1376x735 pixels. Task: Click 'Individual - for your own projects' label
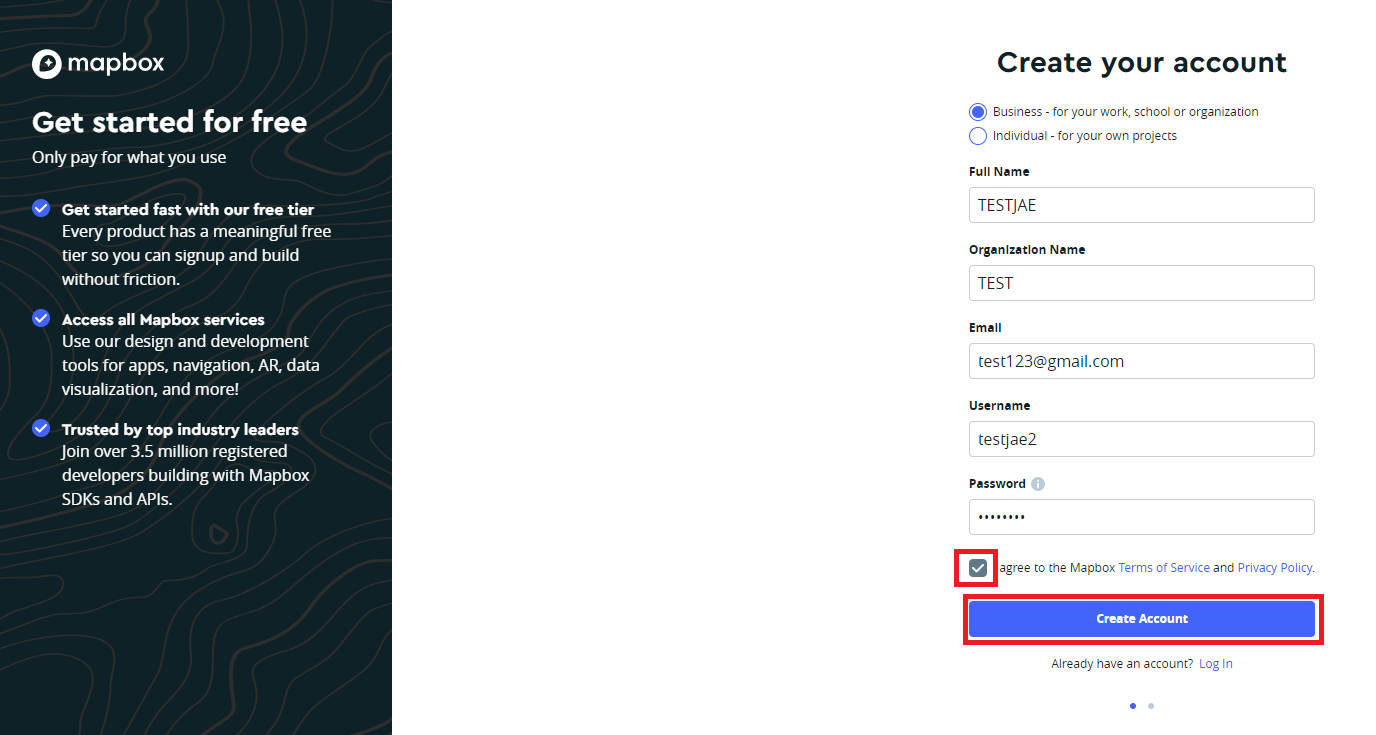(x=1085, y=136)
